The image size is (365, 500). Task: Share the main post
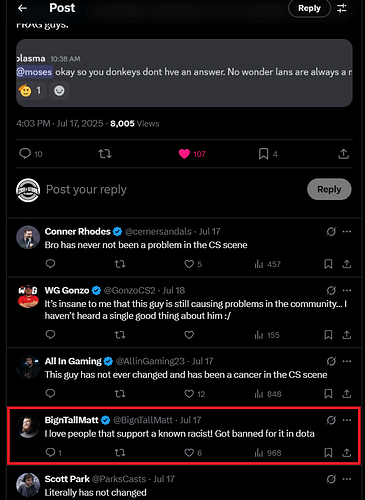[343, 154]
